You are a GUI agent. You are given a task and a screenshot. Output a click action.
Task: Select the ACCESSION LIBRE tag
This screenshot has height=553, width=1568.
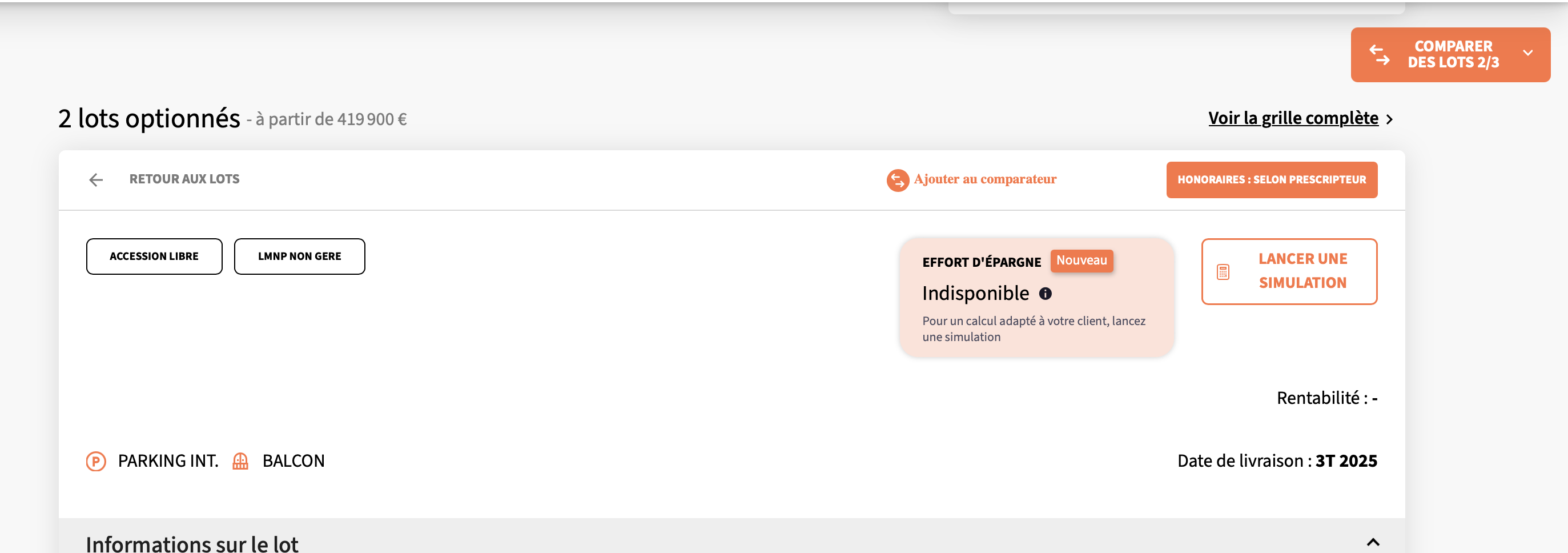tap(154, 257)
